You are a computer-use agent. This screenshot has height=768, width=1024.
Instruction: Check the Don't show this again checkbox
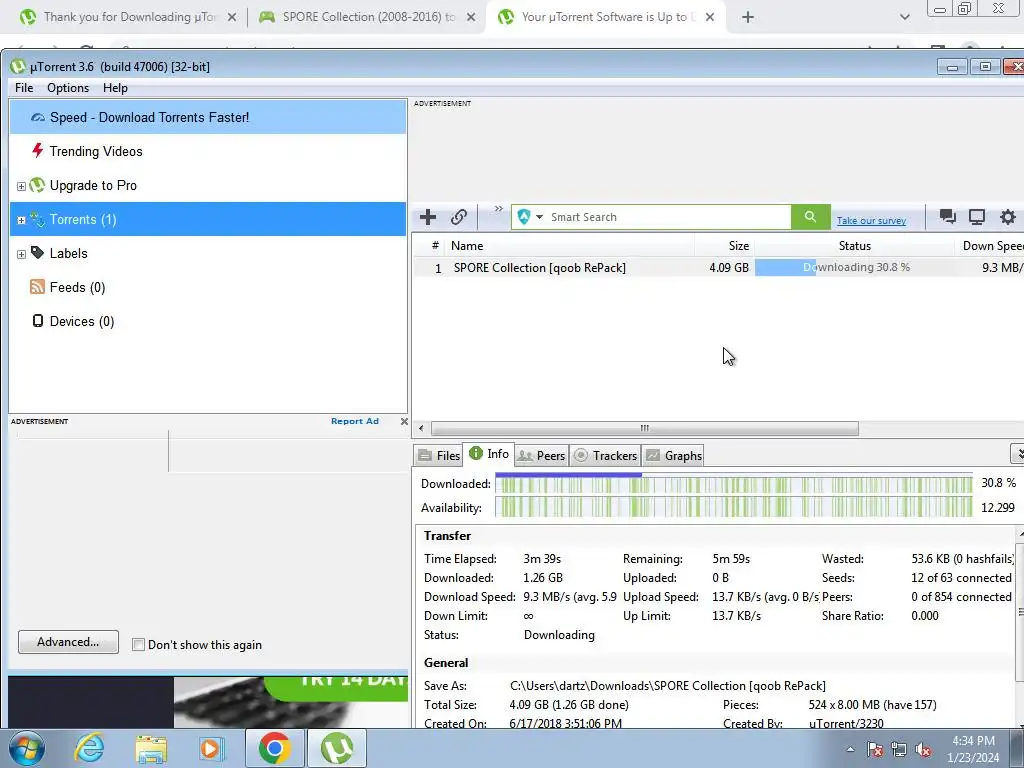point(138,645)
